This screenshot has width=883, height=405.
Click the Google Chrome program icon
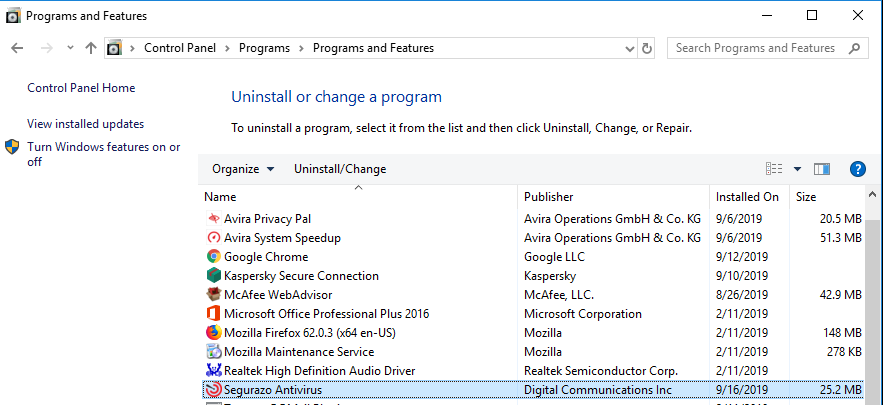tap(213, 257)
